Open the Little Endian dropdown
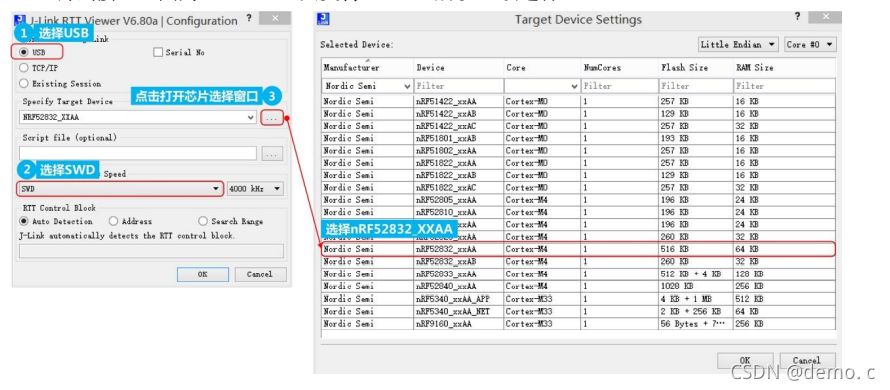Viewport: 890px width, 390px height. click(738, 44)
